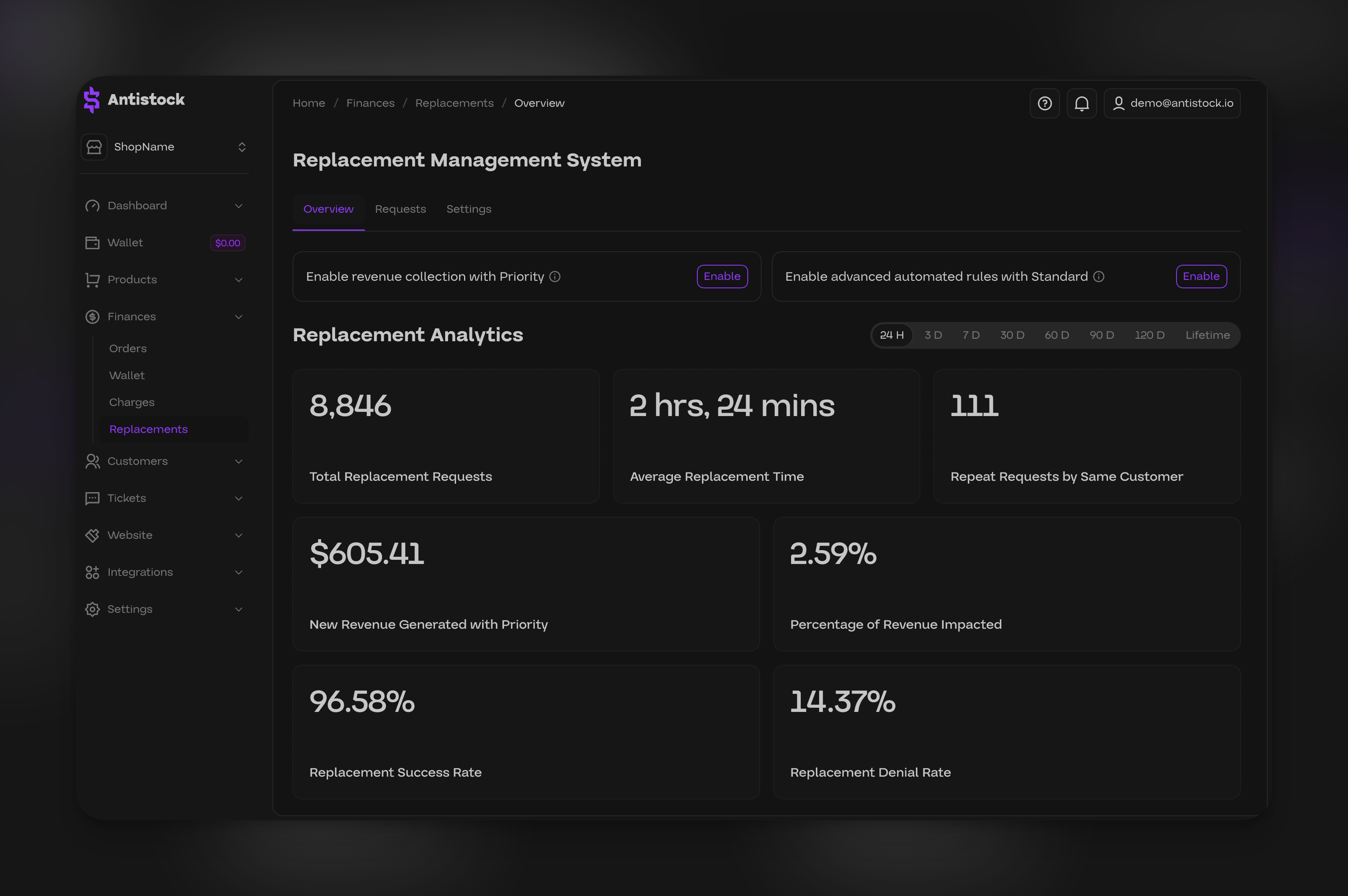Open the Wallet sidebar icon
Screen dimensions: 1348x896
(x=92, y=242)
